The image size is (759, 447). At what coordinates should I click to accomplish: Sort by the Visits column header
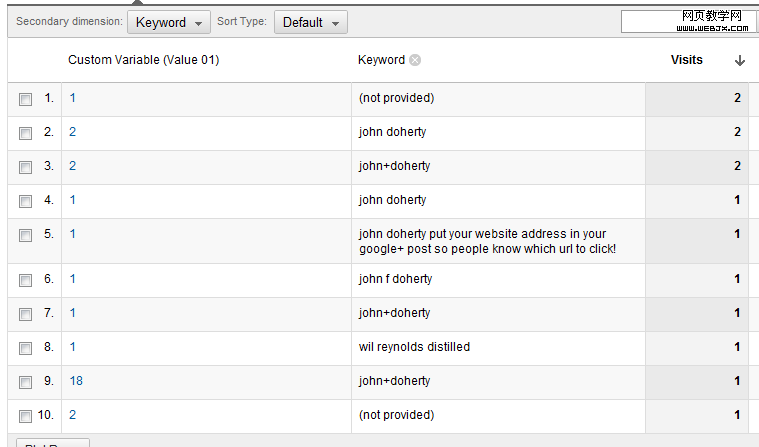tap(686, 60)
